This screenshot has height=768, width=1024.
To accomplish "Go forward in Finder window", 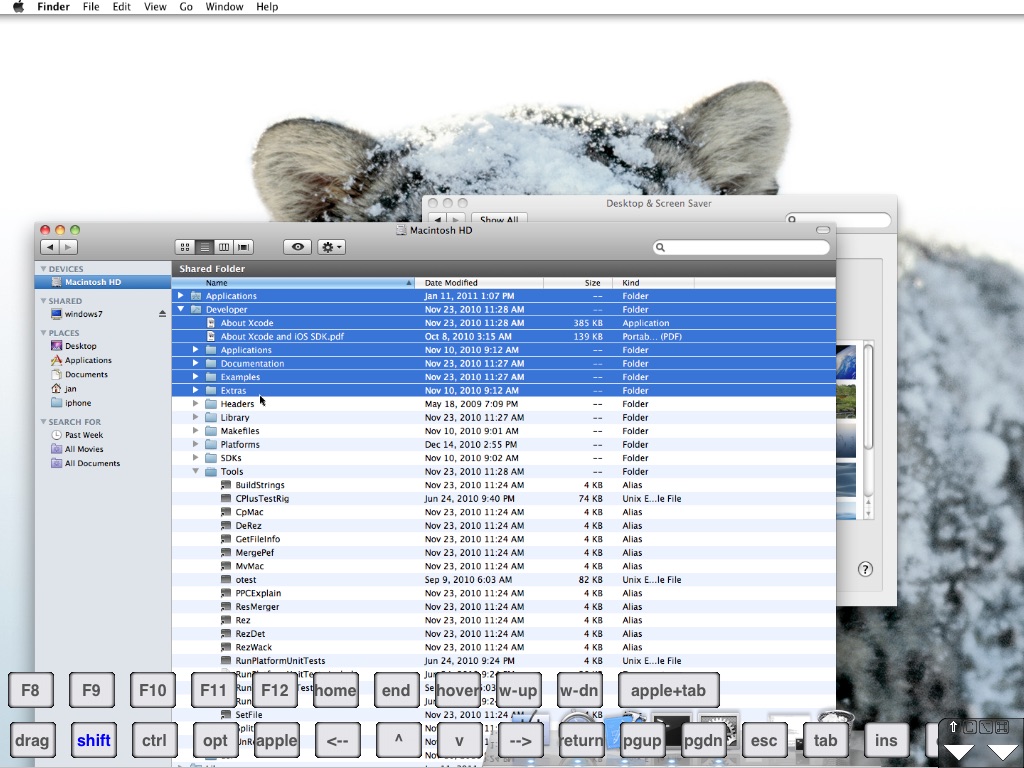I will click(68, 247).
